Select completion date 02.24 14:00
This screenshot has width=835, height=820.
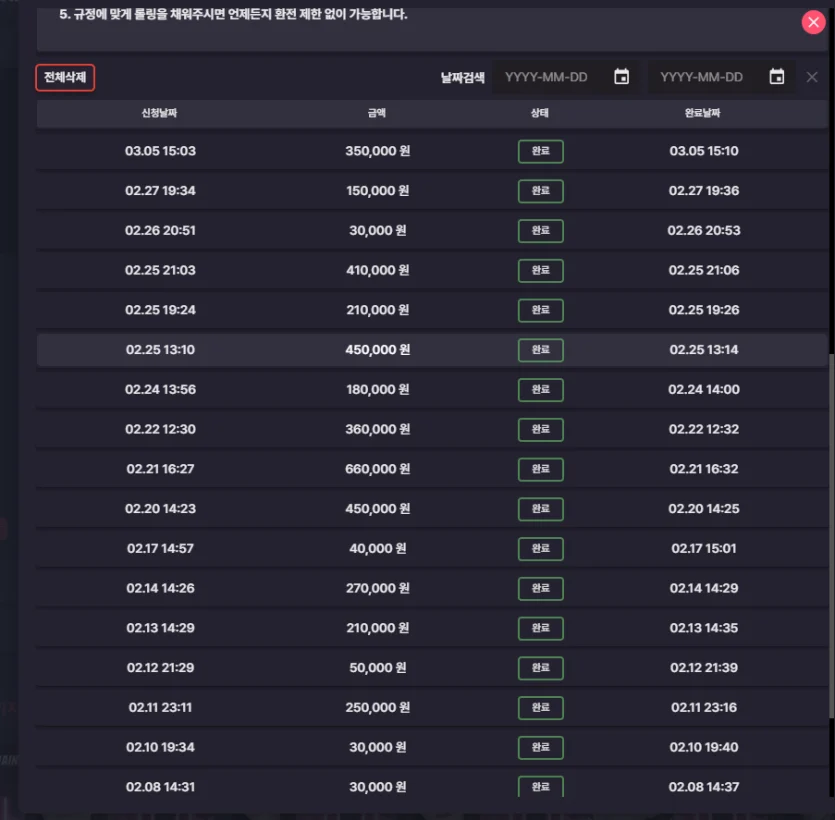(x=703, y=389)
